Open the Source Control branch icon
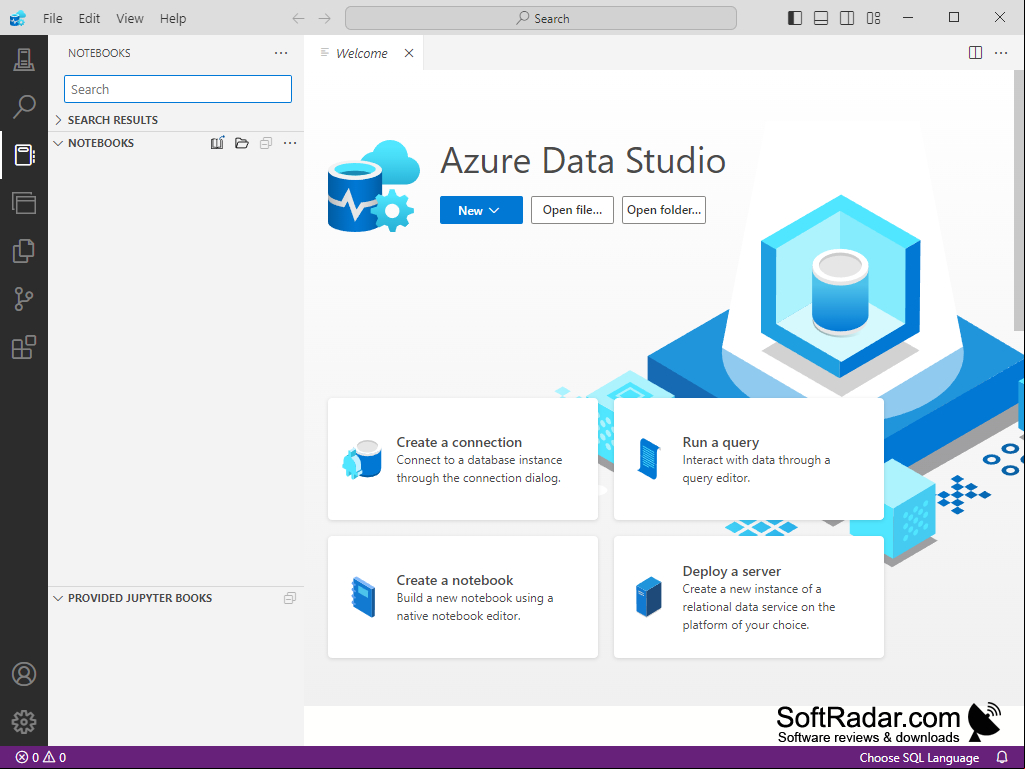This screenshot has width=1025, height=769. point(24,299)
